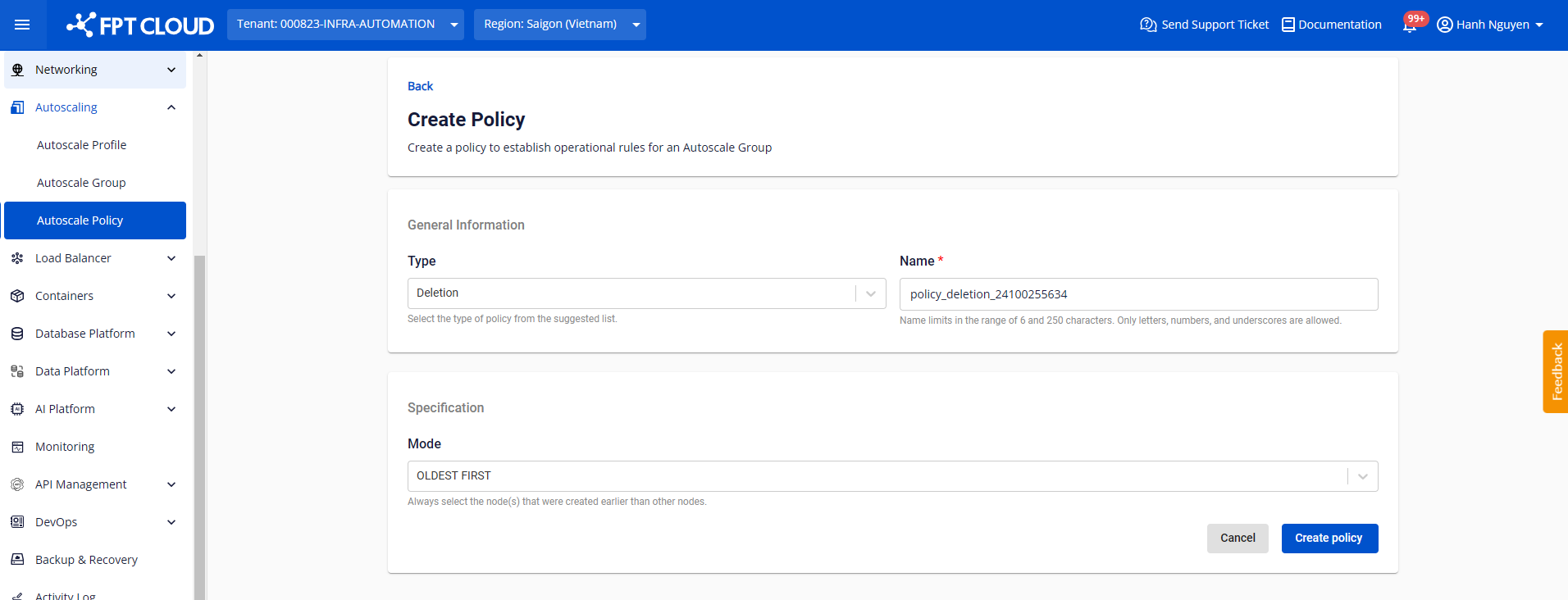Viewport: 1568px width, 600px height.
Task: Click the Database Platform icon
Action: click(17, 334)
